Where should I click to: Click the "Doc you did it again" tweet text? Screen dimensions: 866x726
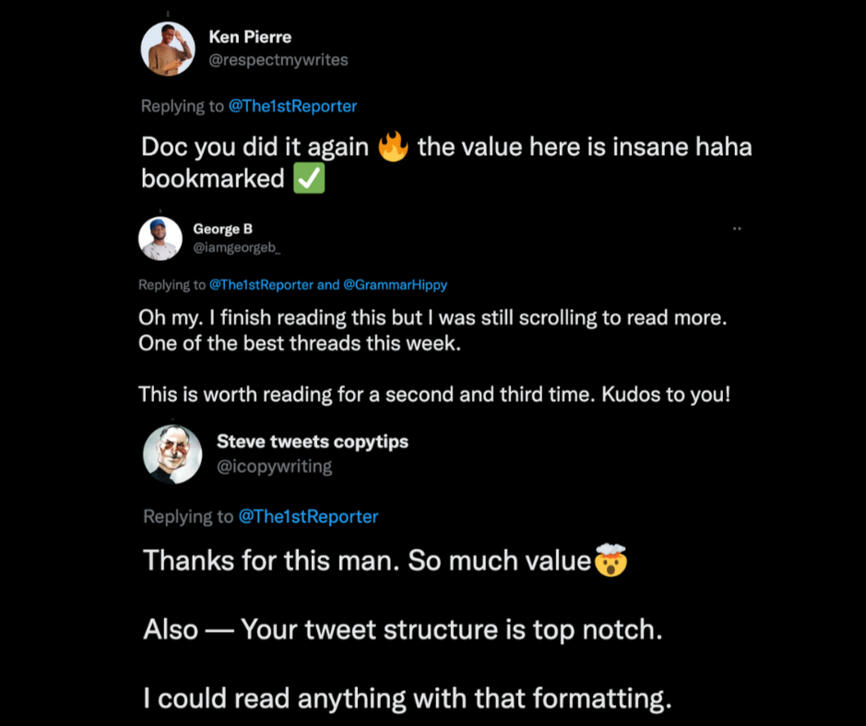(255, 147)
